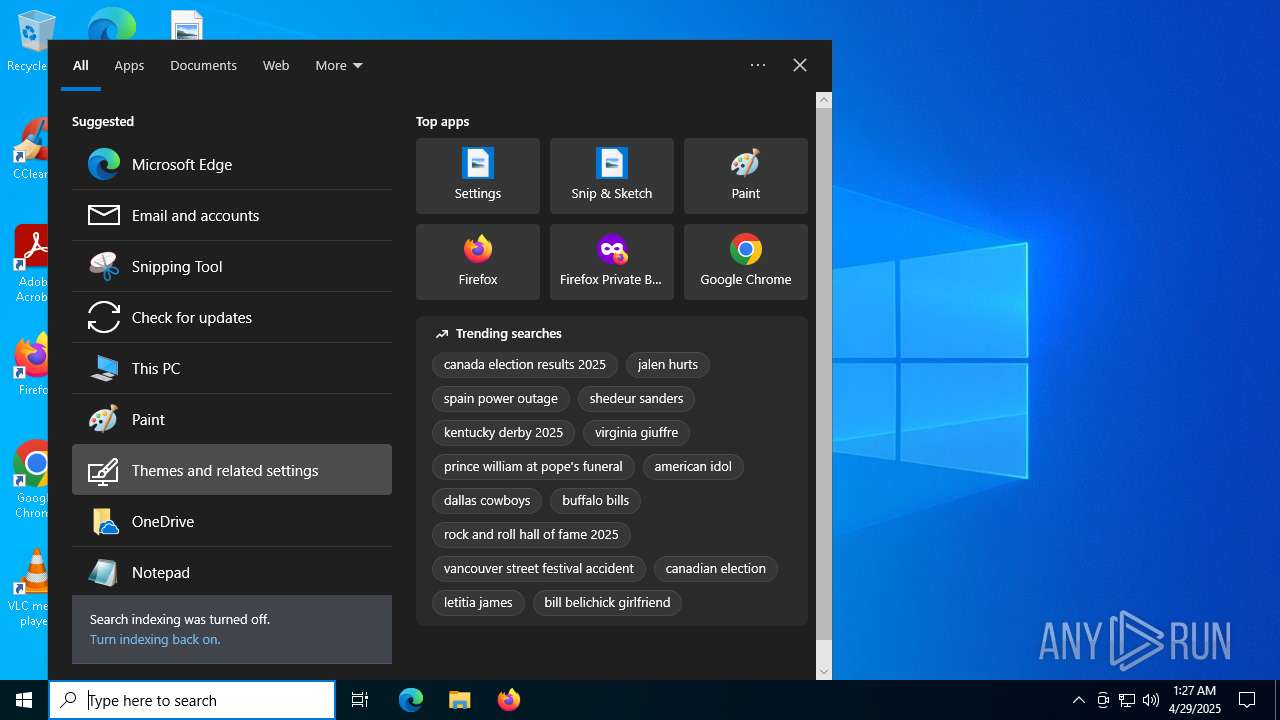This screenshot has height=720, width=1280.
Task: Search trending rock and roll hall of fame 2025
Action: point(531,535)
